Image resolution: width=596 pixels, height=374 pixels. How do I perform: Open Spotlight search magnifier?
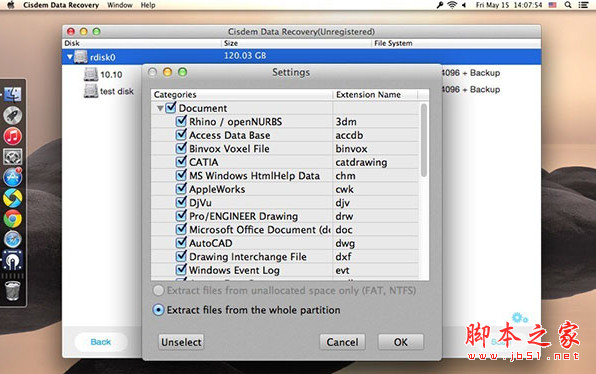[568, 5]
